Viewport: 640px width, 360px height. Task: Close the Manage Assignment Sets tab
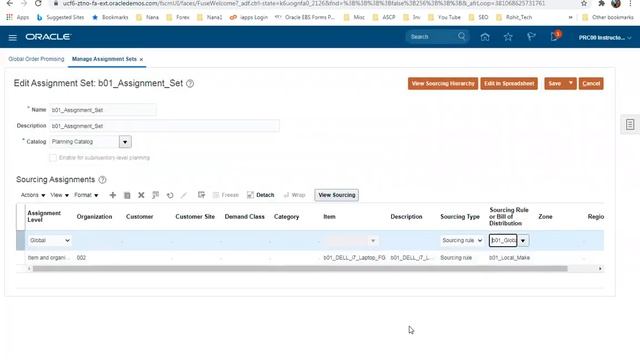coord(141,60)
